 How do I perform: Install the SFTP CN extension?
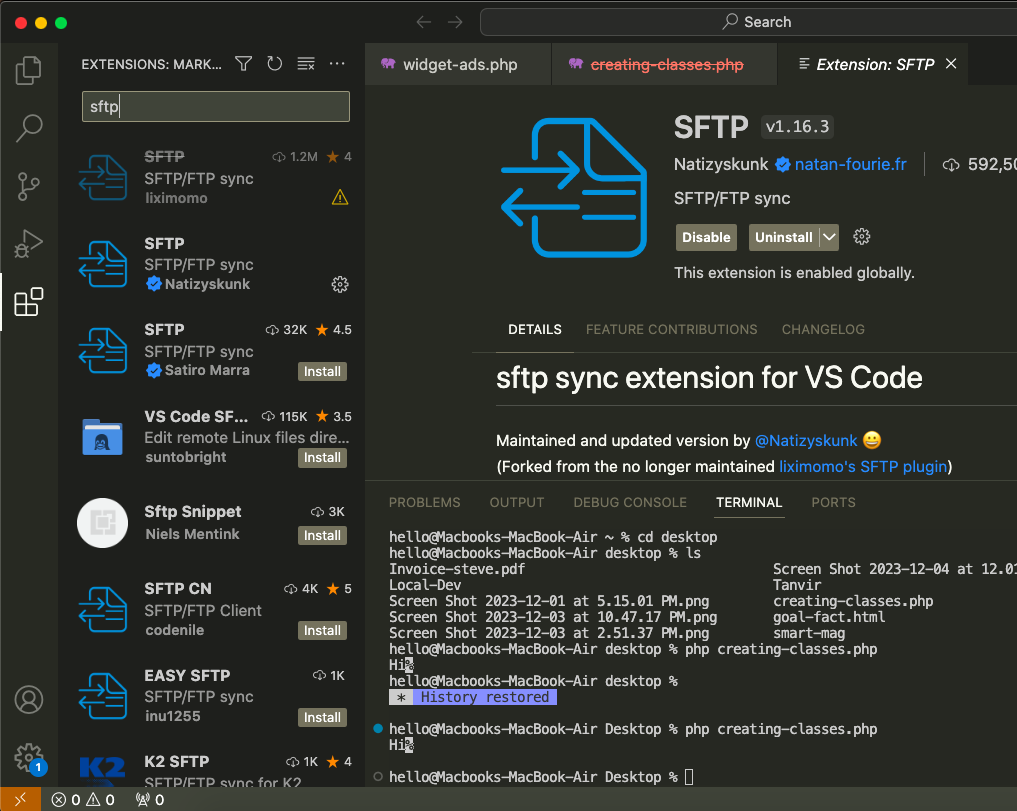pyautogui.click(x=322, y=630)
